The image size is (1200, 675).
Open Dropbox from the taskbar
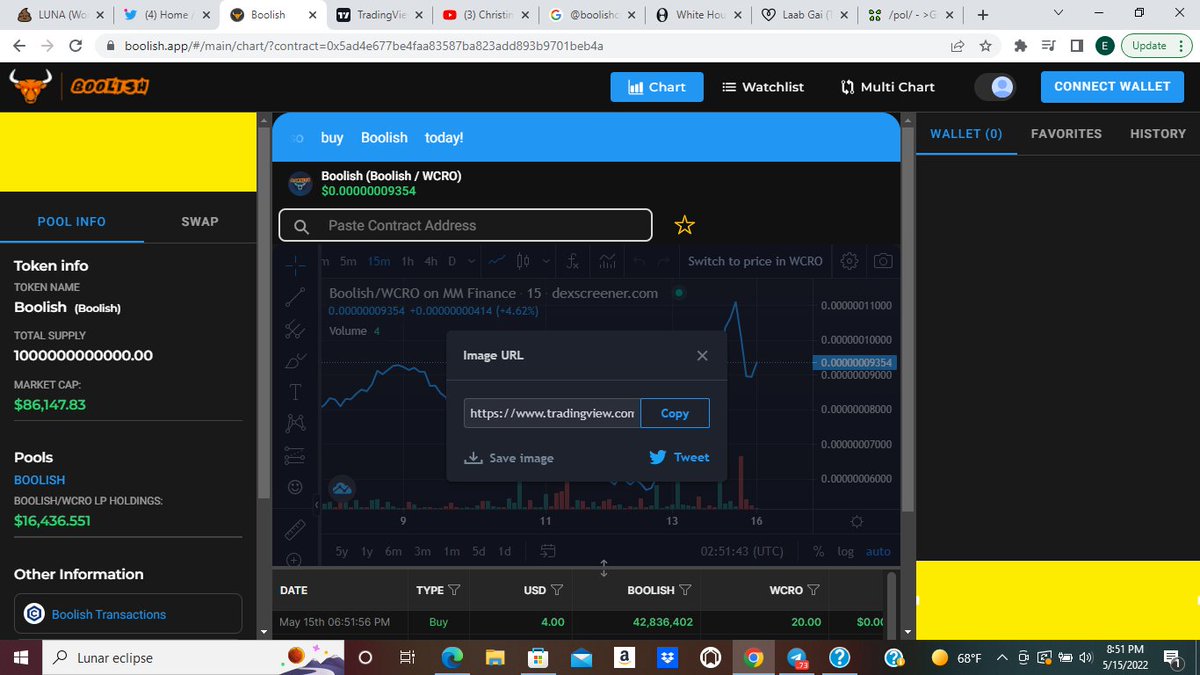coord(666,657)
